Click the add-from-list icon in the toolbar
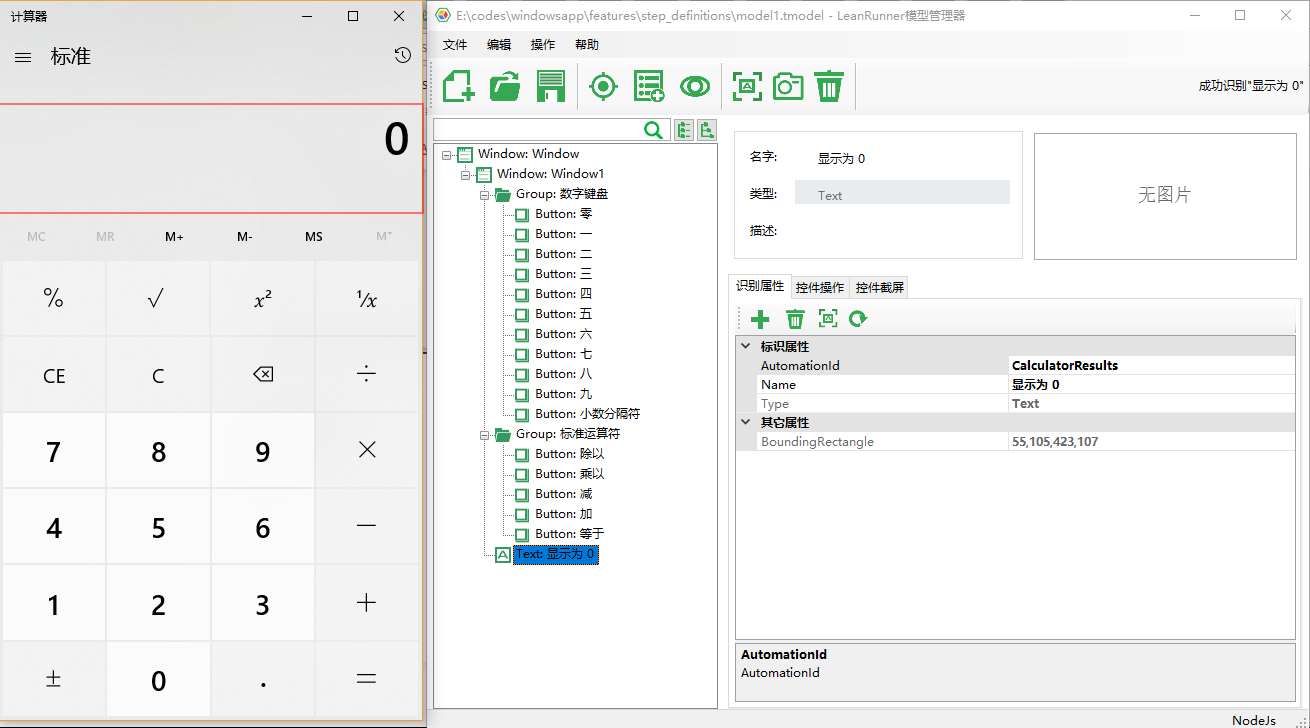The image size is (1310, 728). pos(649,86)
